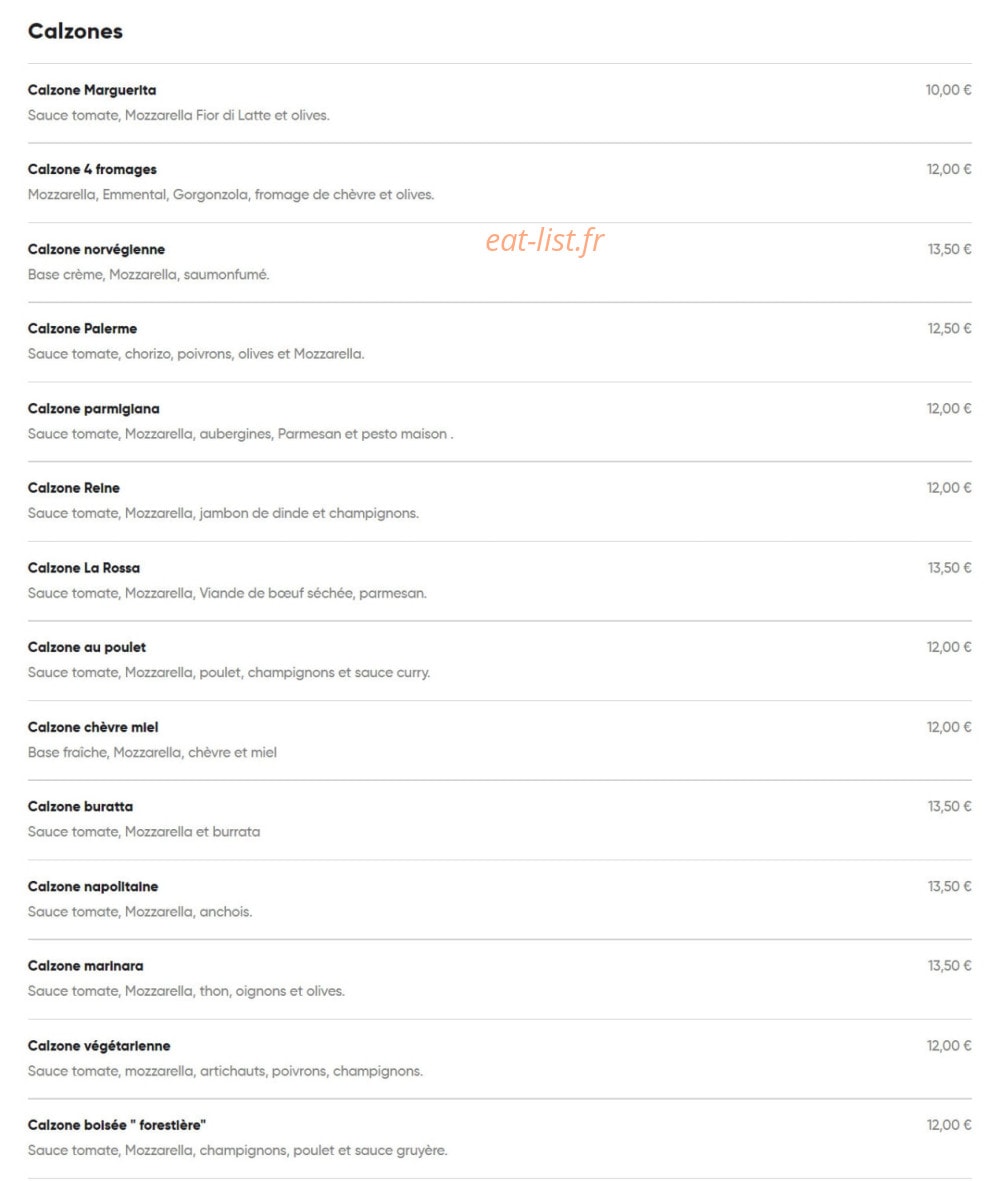The width and height of the screenshot is (989, 1181).
Task: Click the eat-list.fr watermark text
Action: (x=545, y=240)
